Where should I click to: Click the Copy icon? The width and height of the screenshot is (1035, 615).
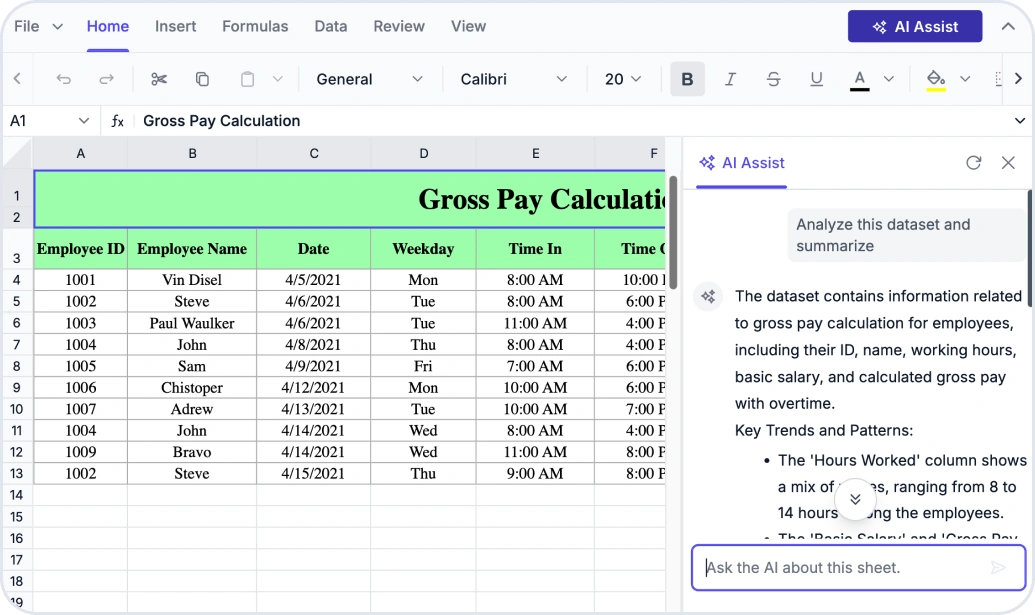tap(202, 79)
